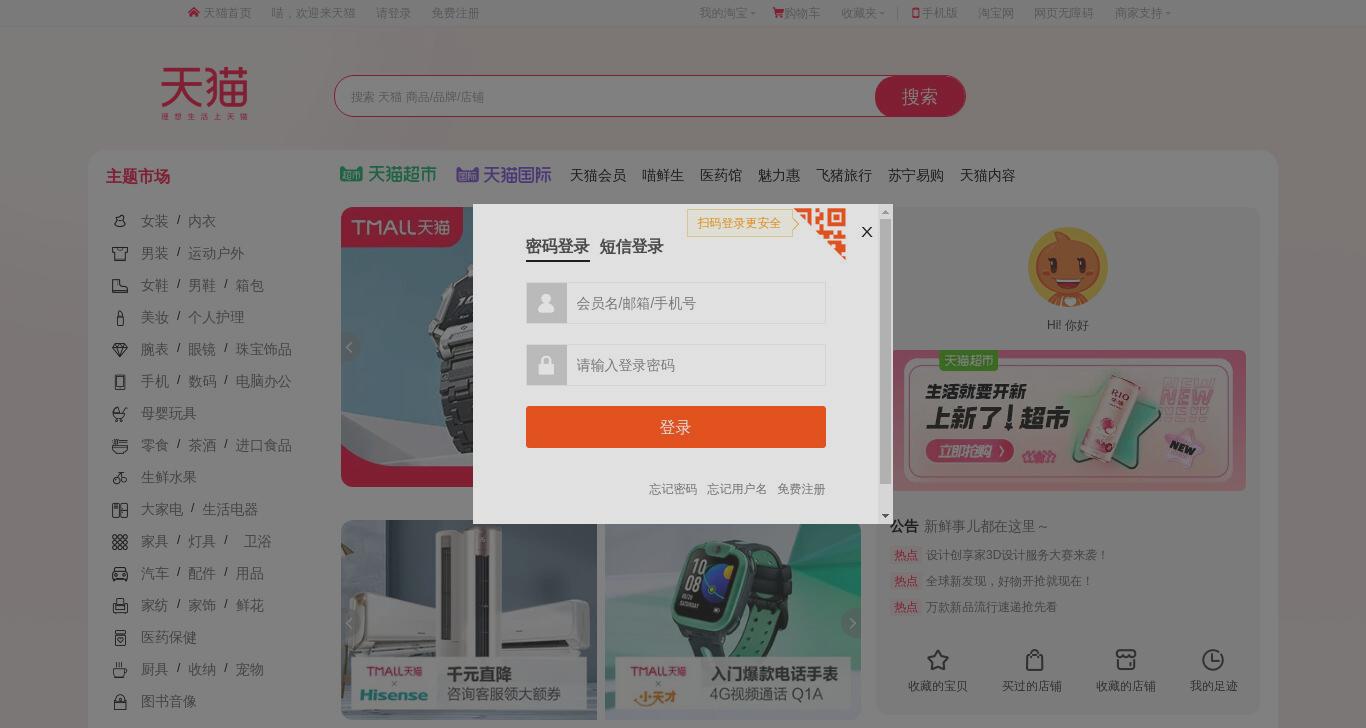Switch to 短信登录 tab
The height and width of the screenshot is (728, 1366).
pyautogui.click(x=631, y=246)
